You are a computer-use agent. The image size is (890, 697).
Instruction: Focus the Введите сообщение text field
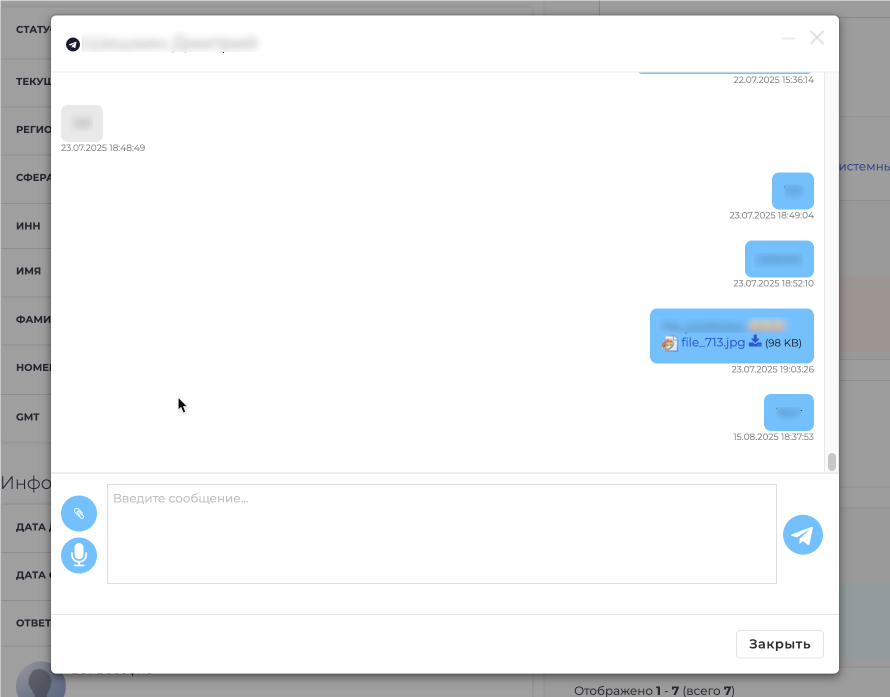point(442,534)
